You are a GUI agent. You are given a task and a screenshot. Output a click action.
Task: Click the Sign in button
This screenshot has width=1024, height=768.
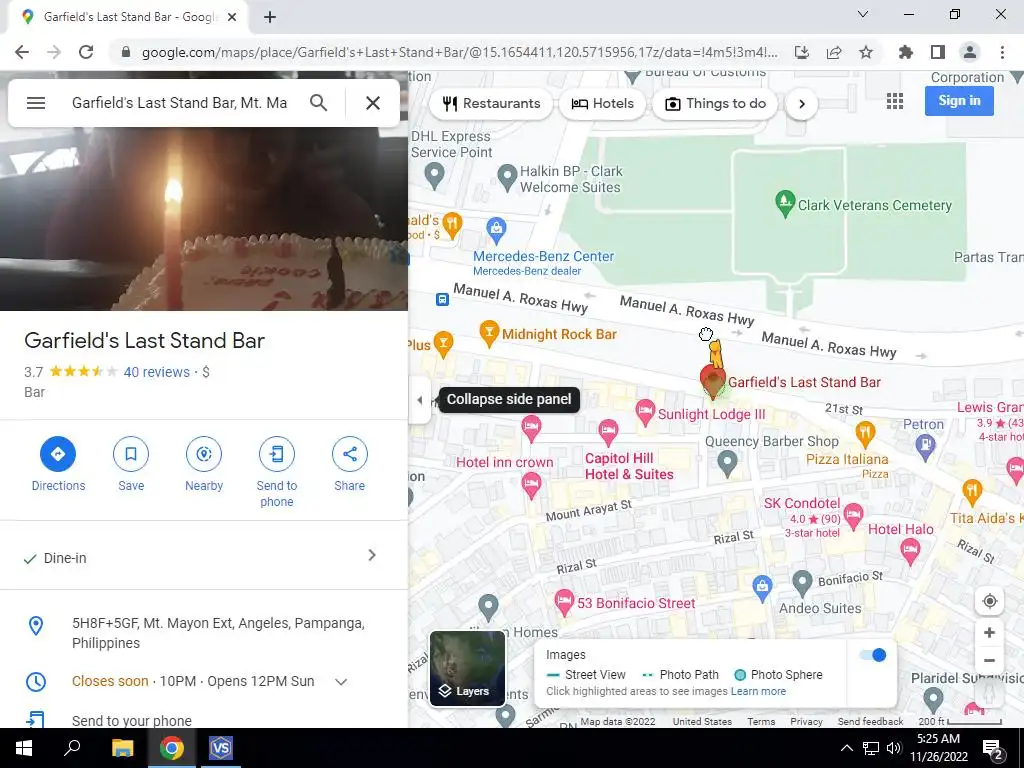959,101
